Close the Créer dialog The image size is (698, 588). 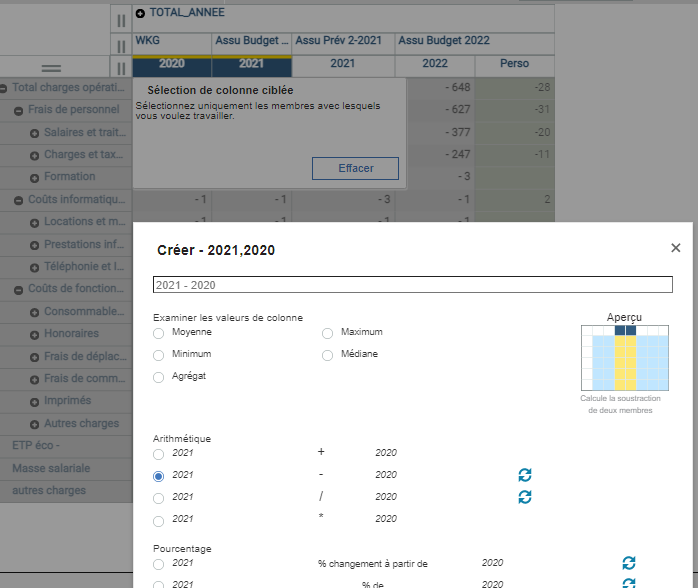tap(676, 248)
